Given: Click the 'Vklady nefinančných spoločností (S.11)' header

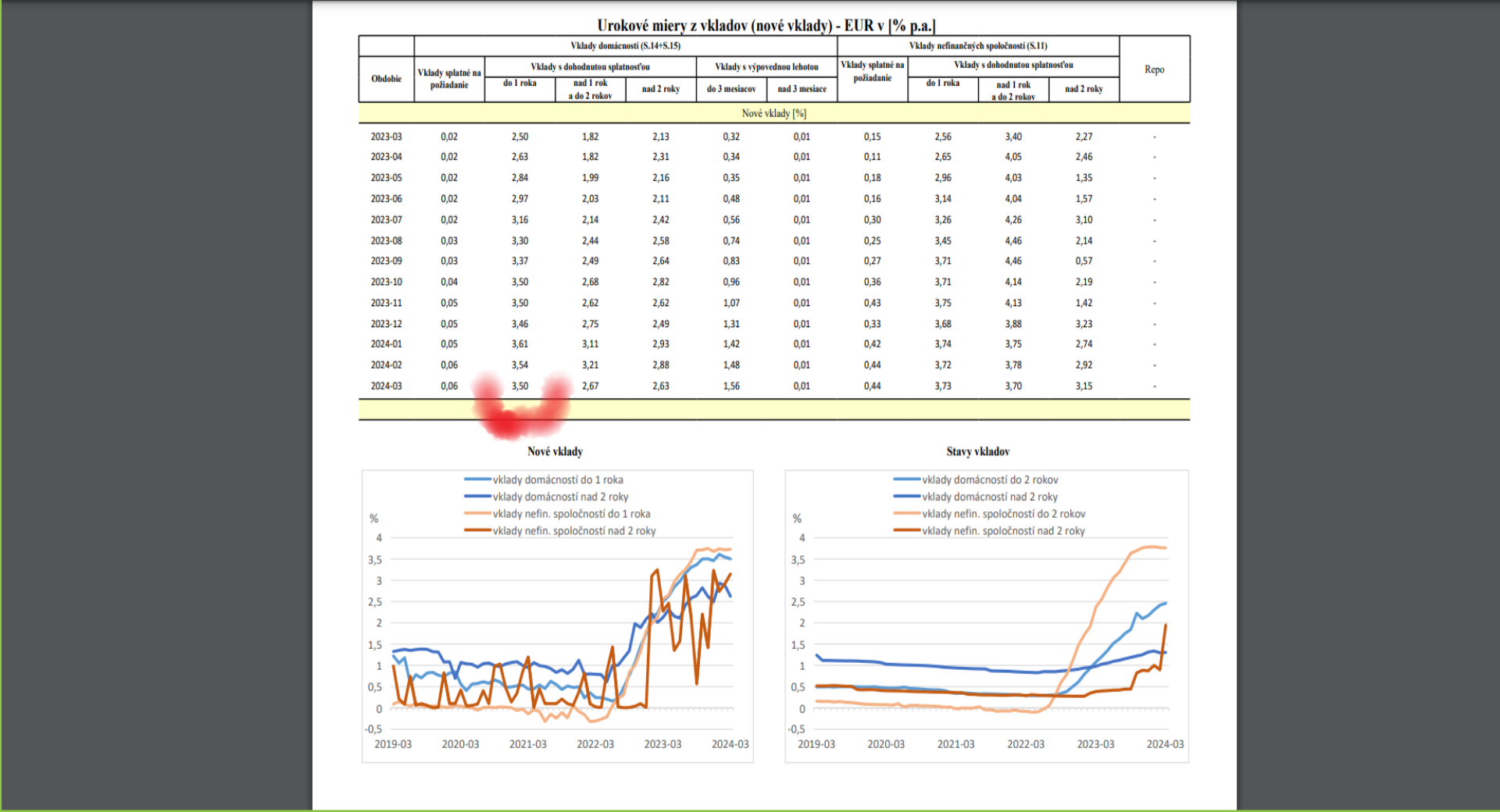Looking at the screenshot, I should tap(977, 46).
